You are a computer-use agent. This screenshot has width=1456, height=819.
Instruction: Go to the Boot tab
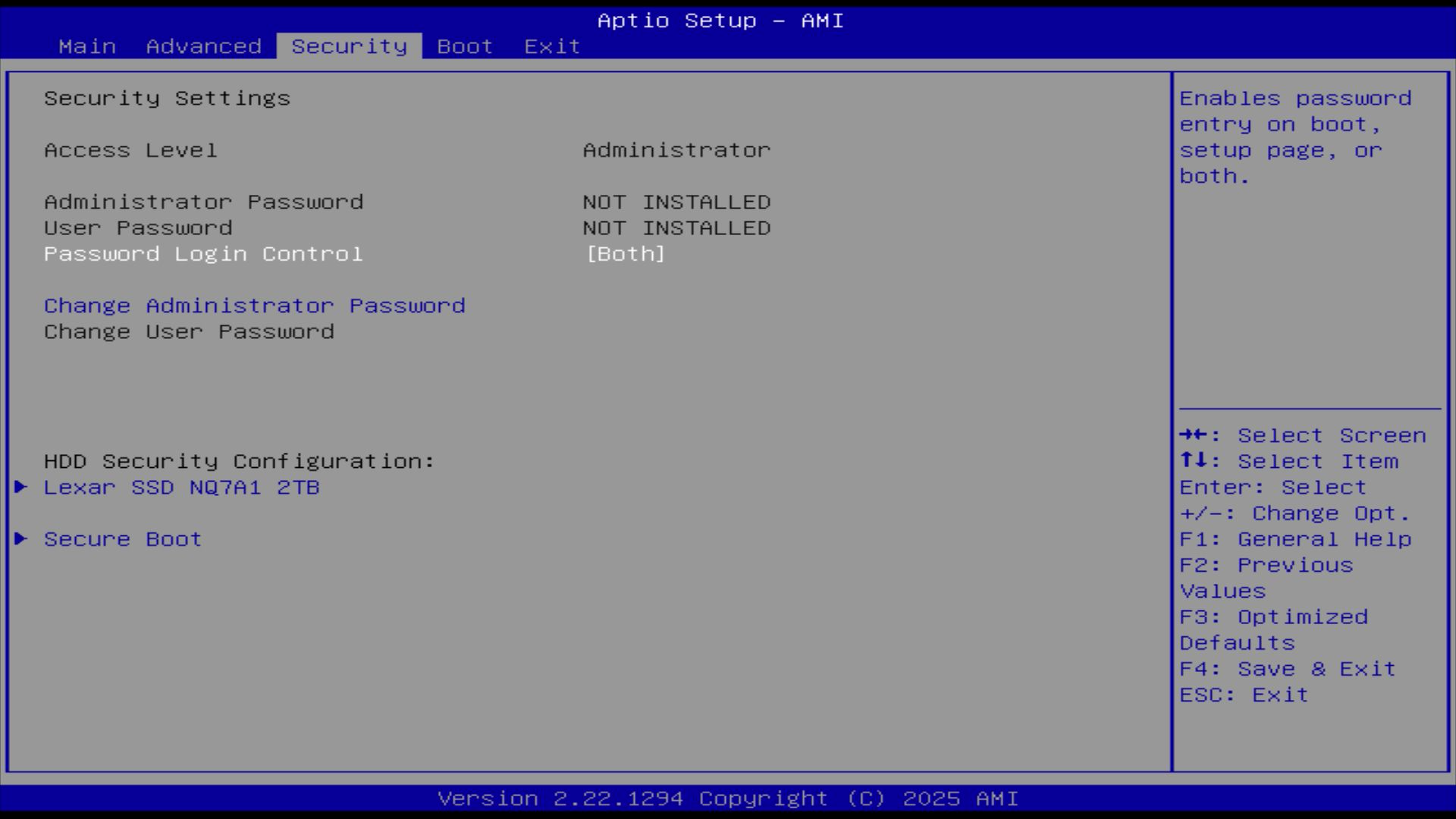(465, 46)
